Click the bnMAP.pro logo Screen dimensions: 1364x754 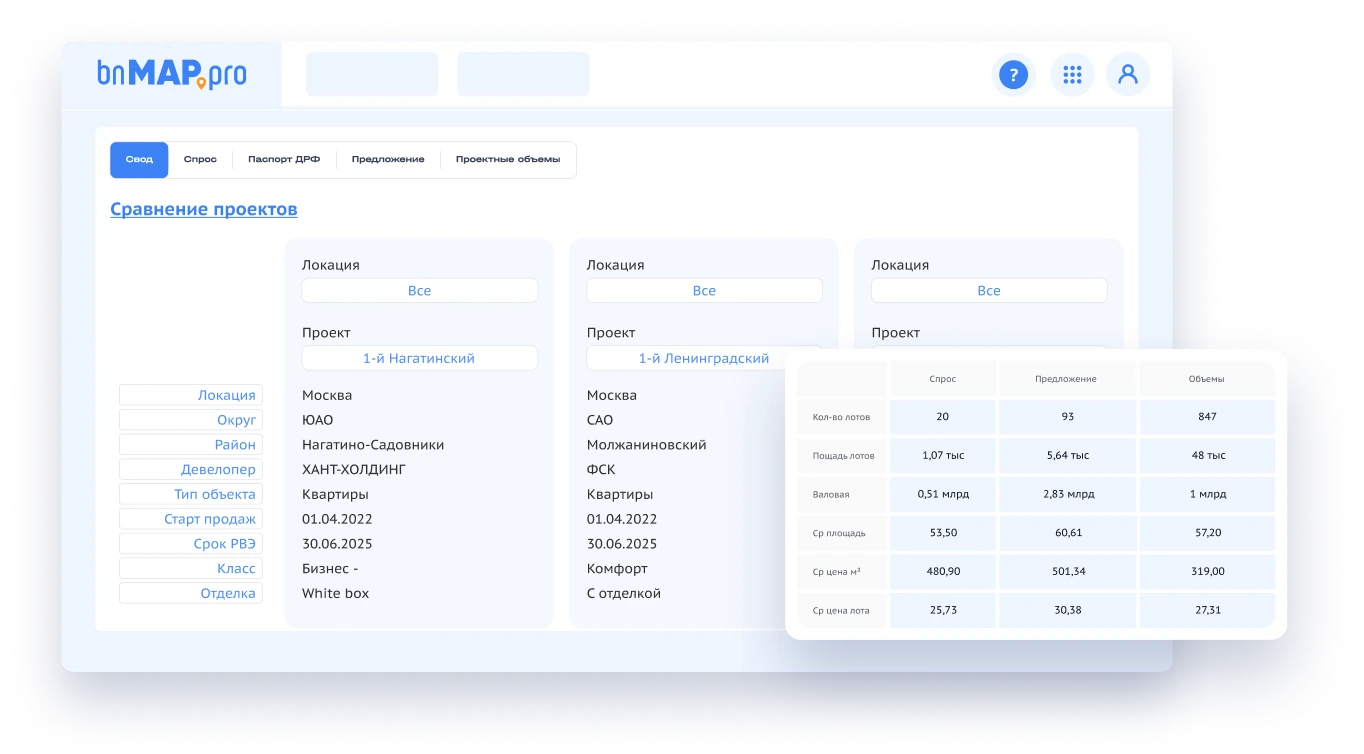(x=172, y=74)
